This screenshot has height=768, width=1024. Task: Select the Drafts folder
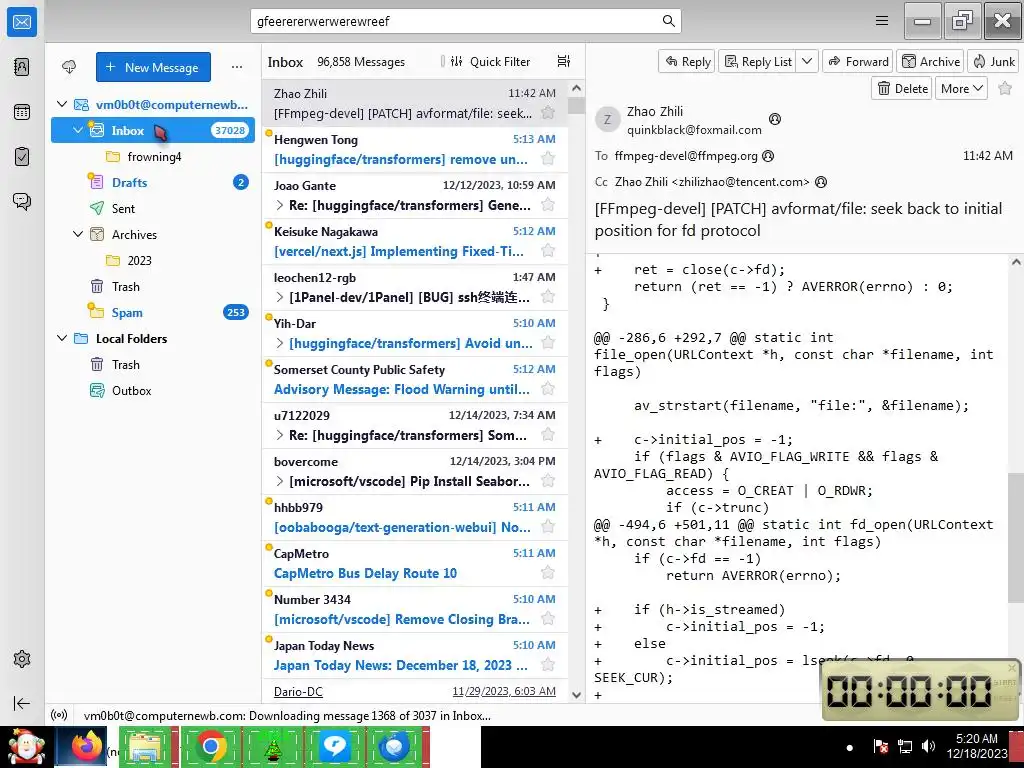coord(153,182)
